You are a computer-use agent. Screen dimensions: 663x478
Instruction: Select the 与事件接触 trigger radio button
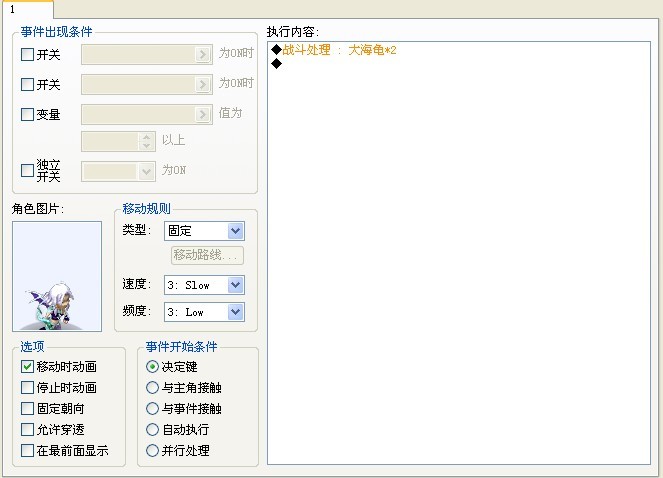pos(152,409)
